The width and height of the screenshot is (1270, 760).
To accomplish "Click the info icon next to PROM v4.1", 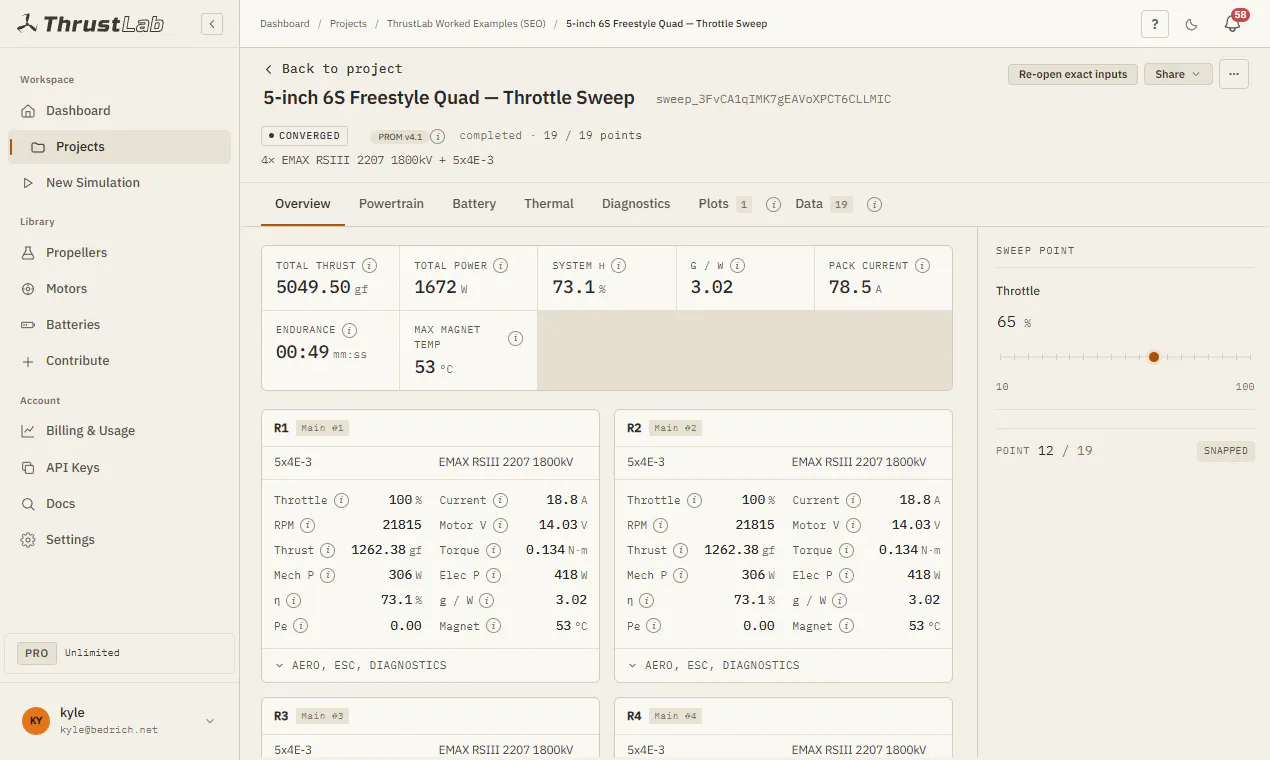I will [x=437, y=136].
